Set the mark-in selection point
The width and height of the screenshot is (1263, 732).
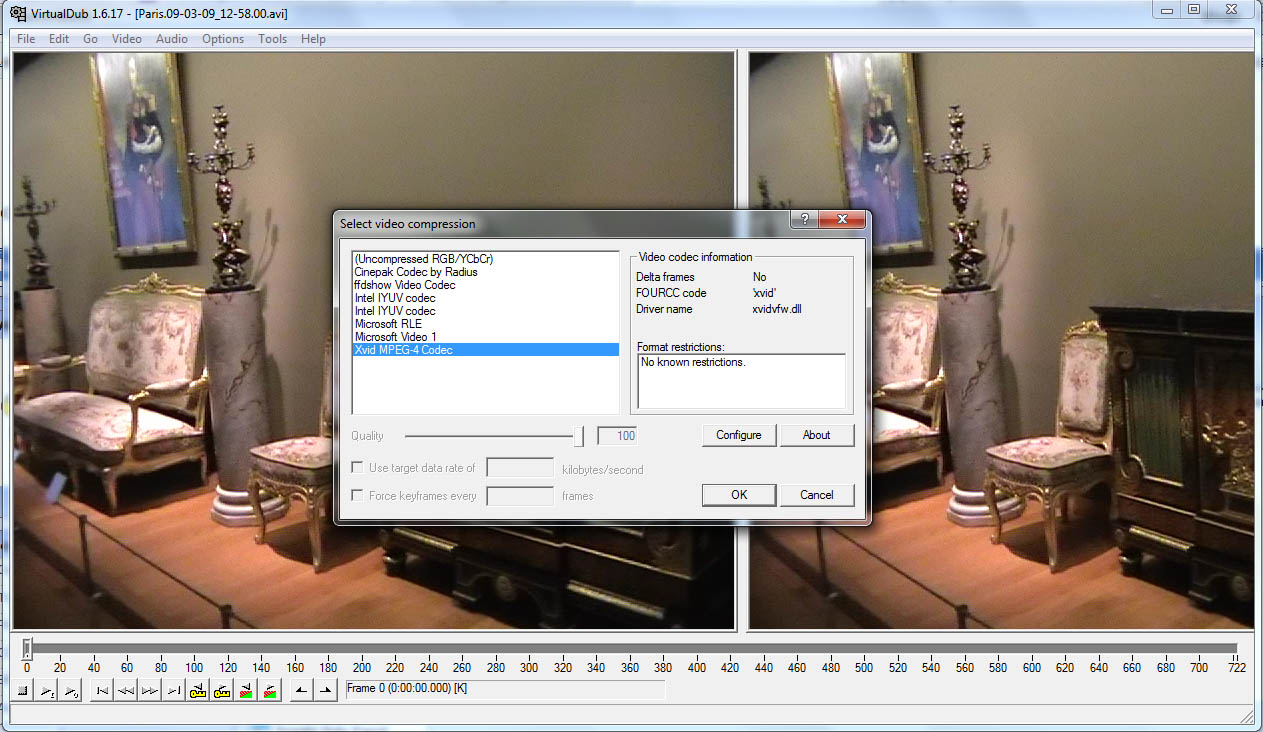tap(301, 691)
